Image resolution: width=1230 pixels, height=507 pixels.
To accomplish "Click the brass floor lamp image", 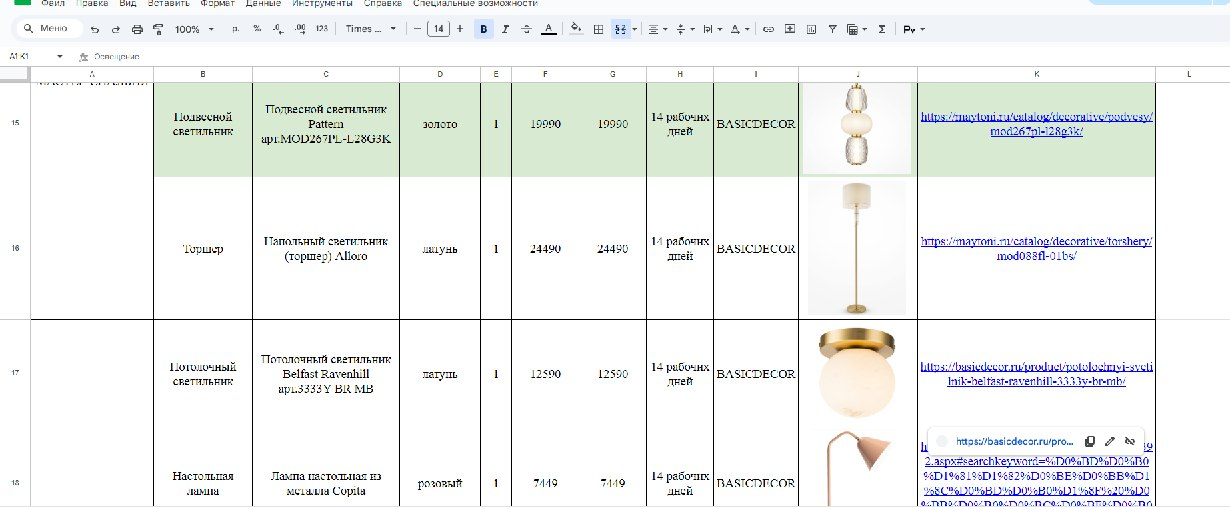I will click(x=857, y=248).
